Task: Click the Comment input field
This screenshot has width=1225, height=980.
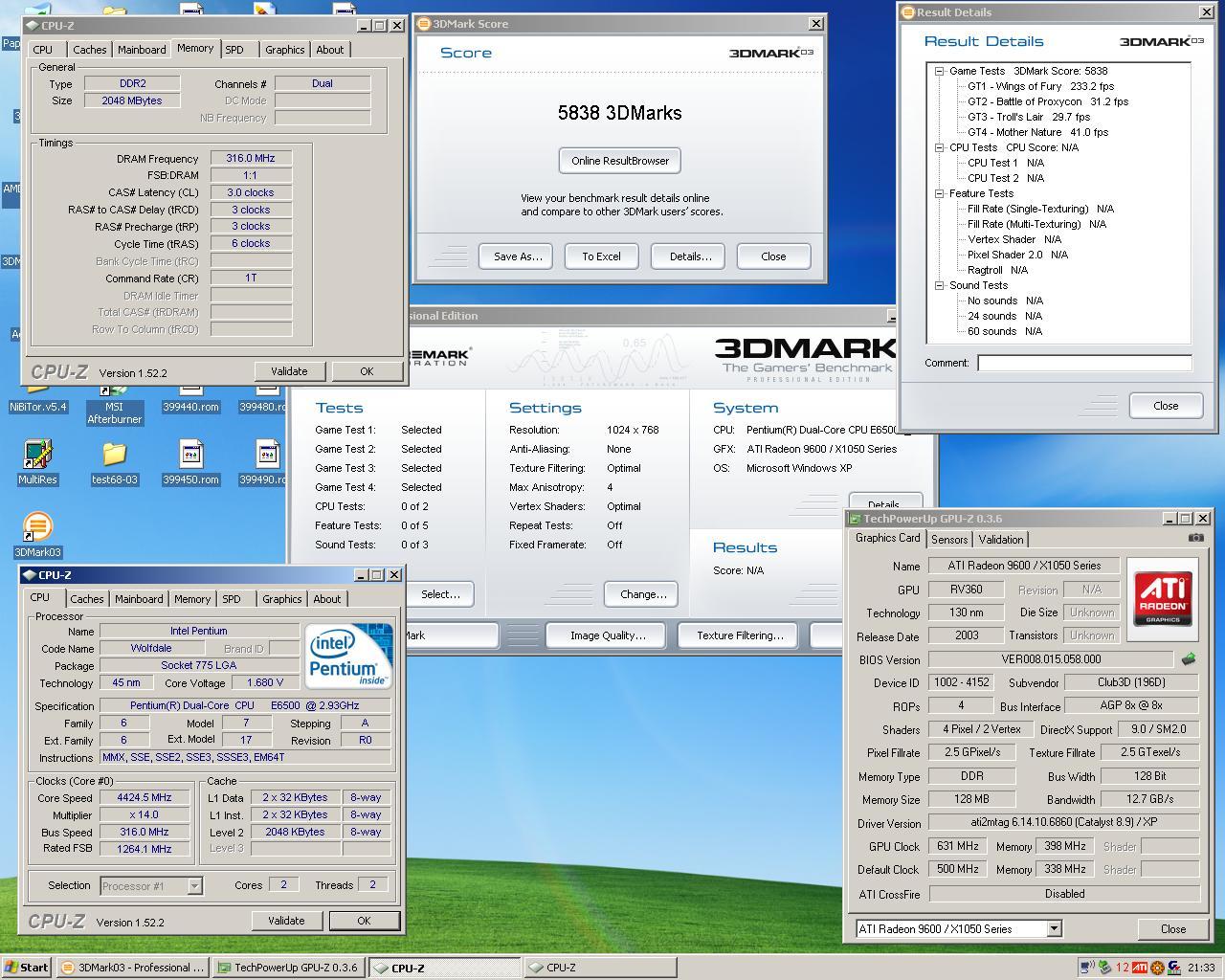Action: tap(1084, 363)
